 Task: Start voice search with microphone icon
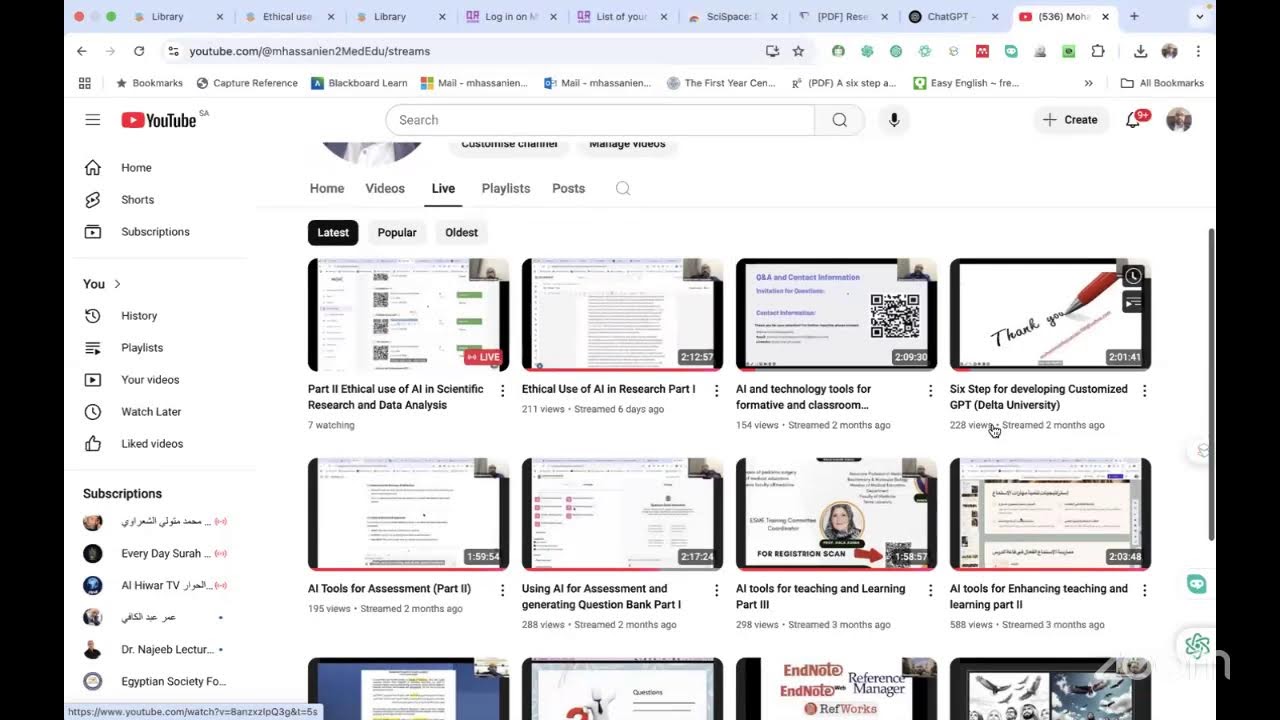(x=894, y=120)
